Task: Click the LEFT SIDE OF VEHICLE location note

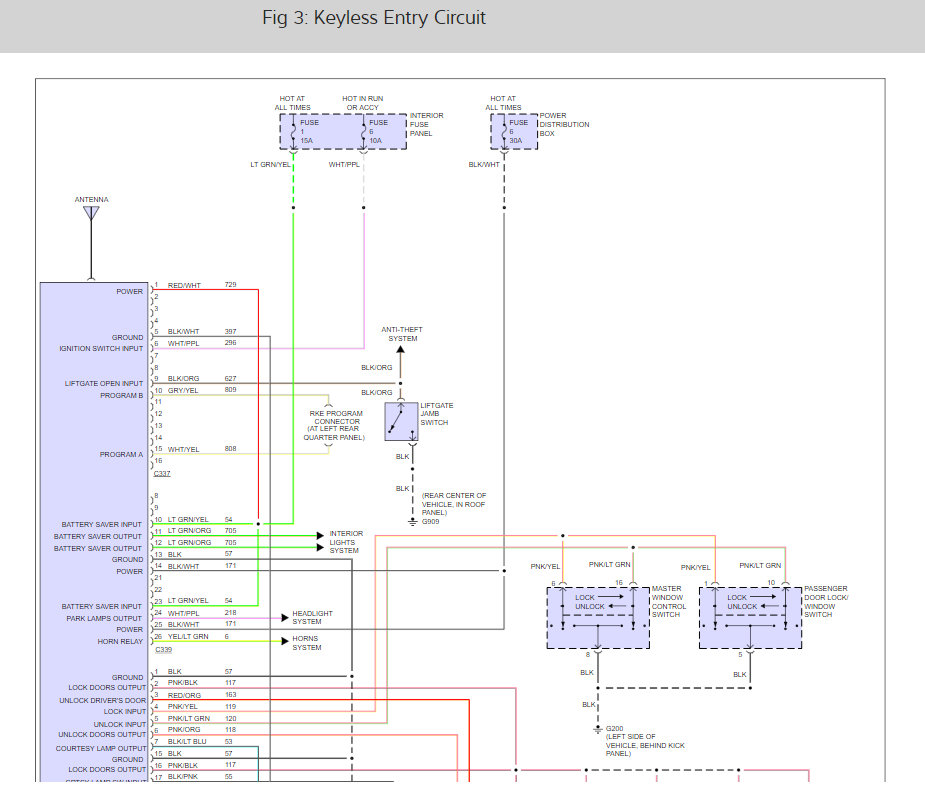Action: point(645,745)
